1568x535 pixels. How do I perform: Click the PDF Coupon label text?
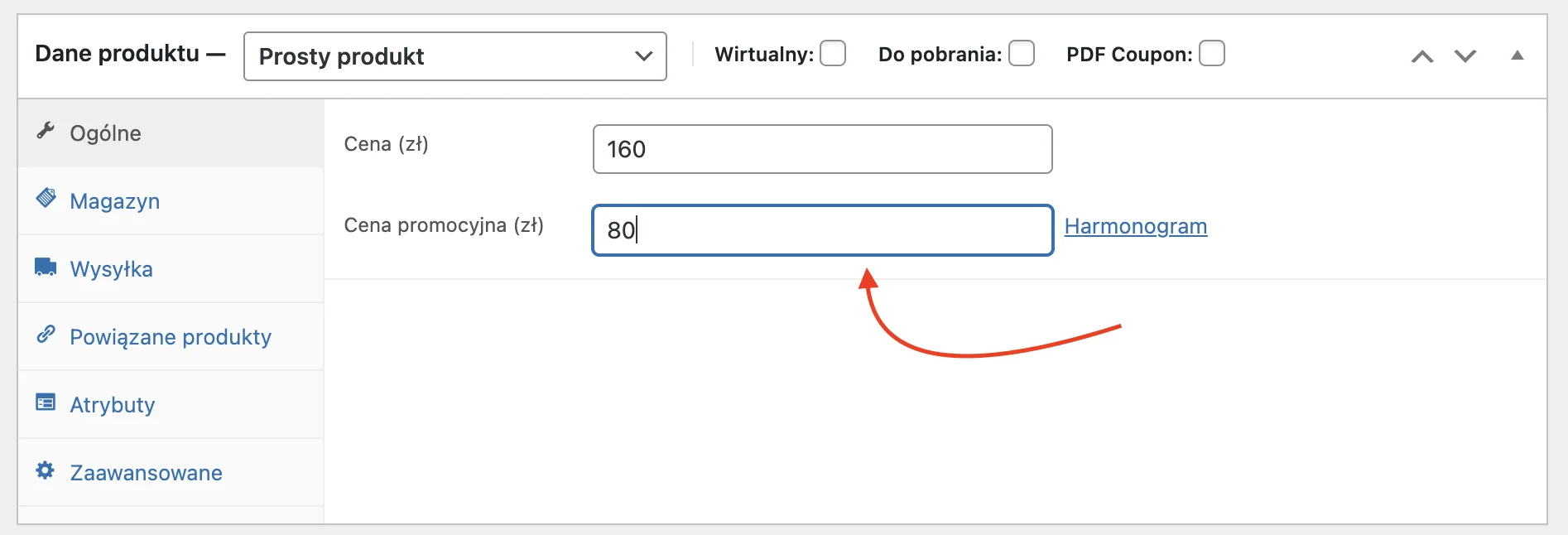tap(1129, 55)
